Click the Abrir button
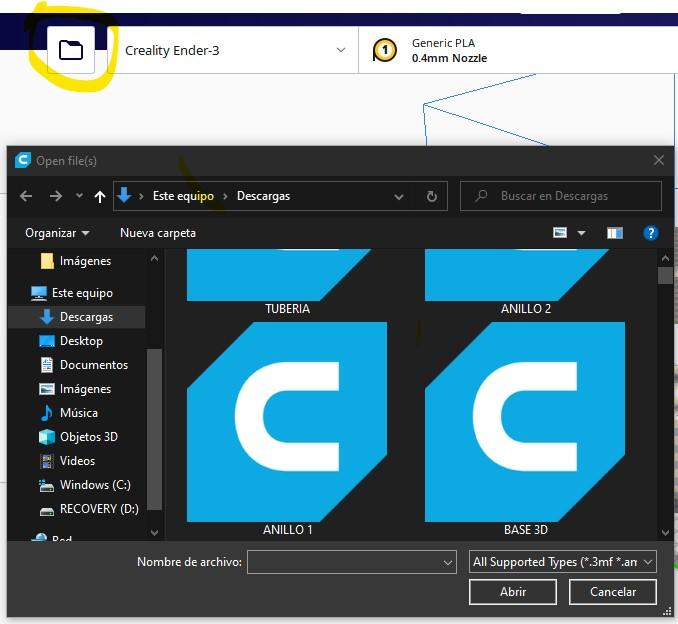The image size is (678, 624). coord(513,592)
